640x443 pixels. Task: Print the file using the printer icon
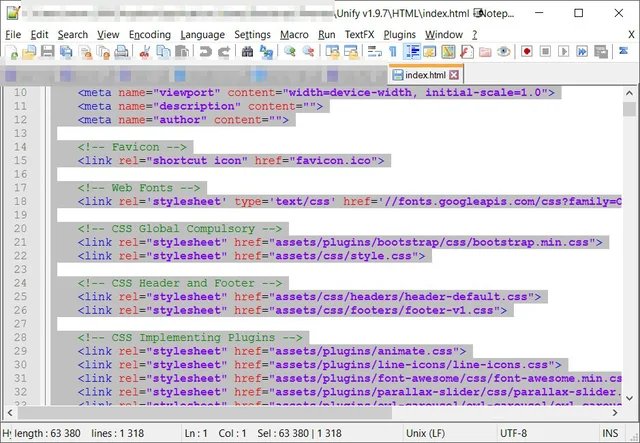point(121,52)
